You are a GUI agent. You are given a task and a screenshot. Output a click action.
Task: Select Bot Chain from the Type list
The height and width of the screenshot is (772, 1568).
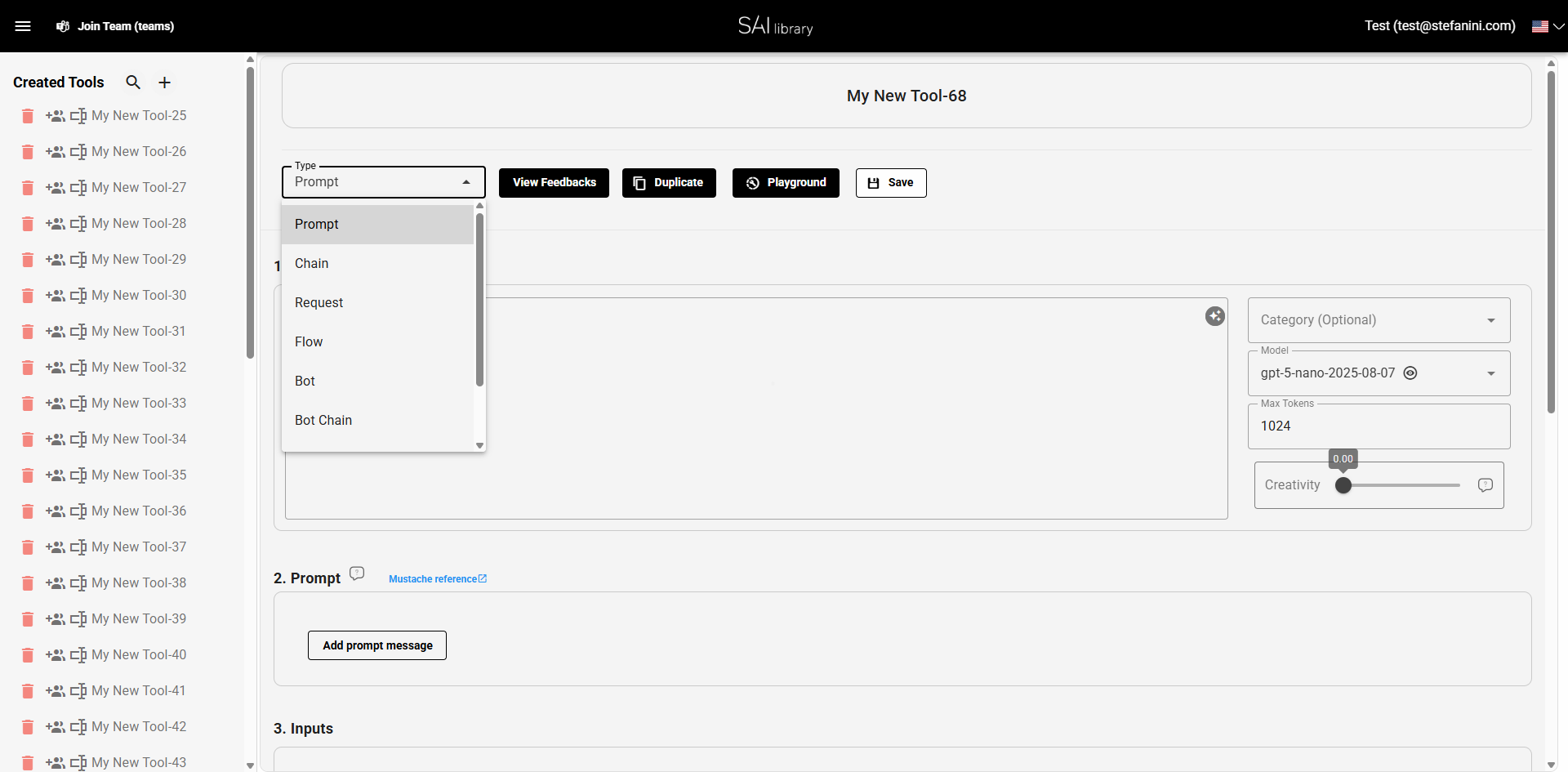point(323,420)
